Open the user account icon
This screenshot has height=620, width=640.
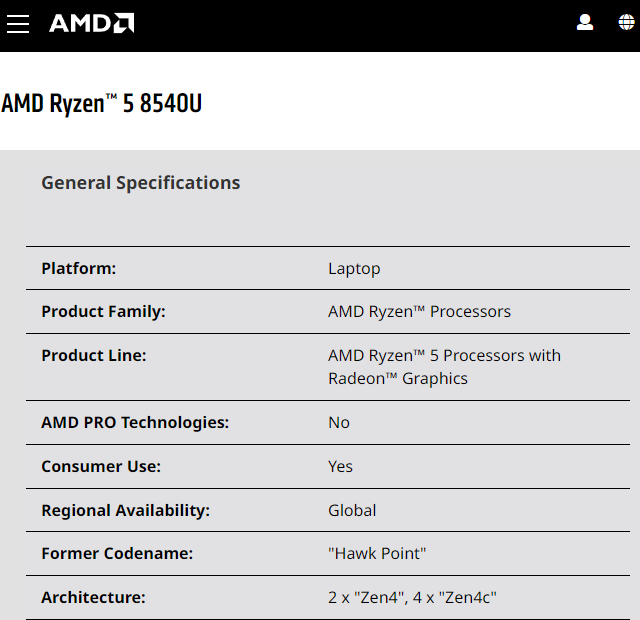584,22
